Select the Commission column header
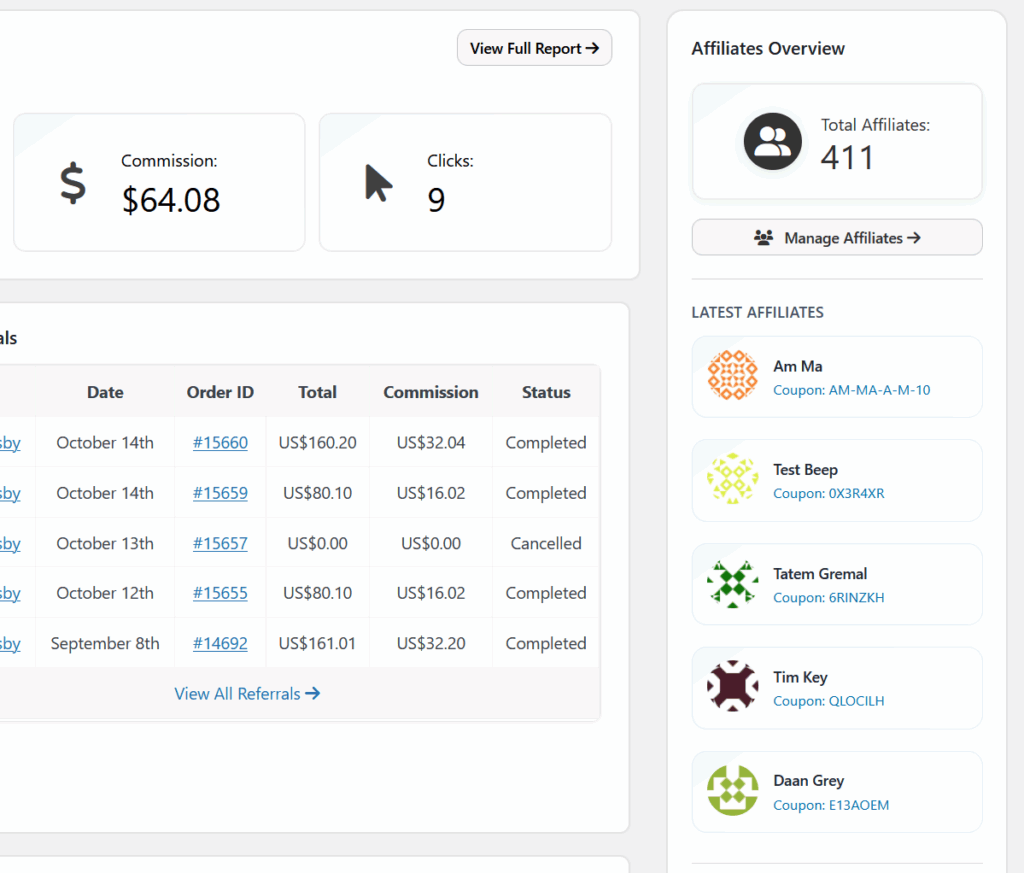The height and width of the screenshot is (873, 1024). tap(431, 393)
